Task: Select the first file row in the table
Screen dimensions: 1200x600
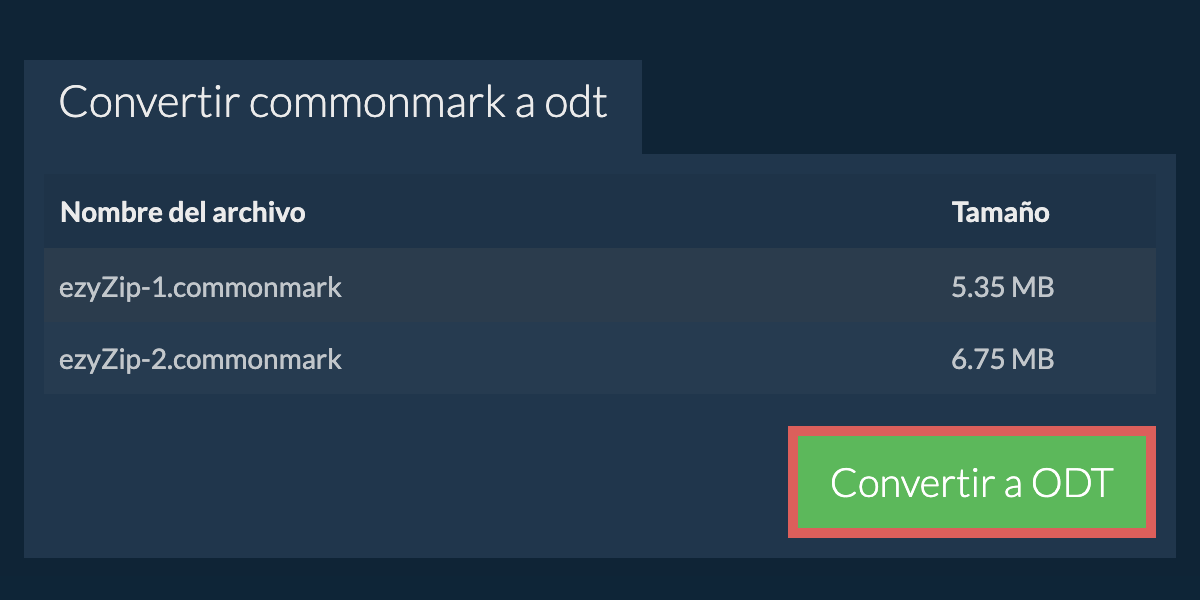Action: pyautogui.click(x=600, y=287)
